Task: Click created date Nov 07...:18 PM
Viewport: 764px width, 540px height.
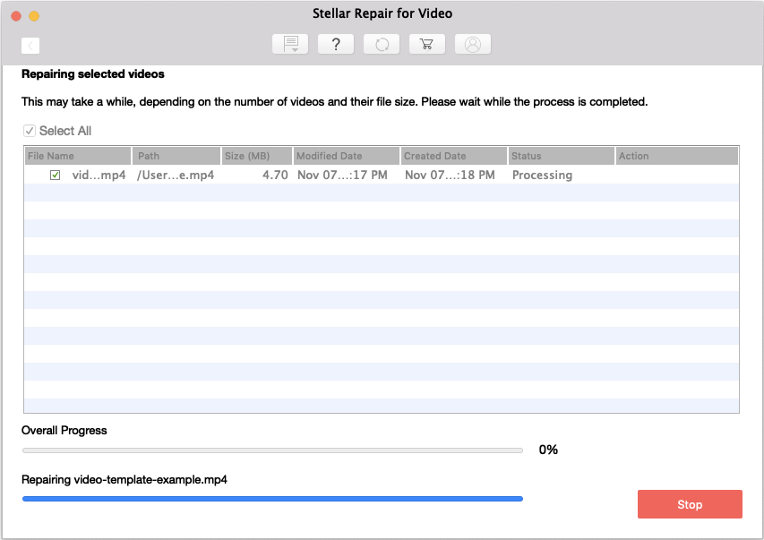Action: [450, 175]
